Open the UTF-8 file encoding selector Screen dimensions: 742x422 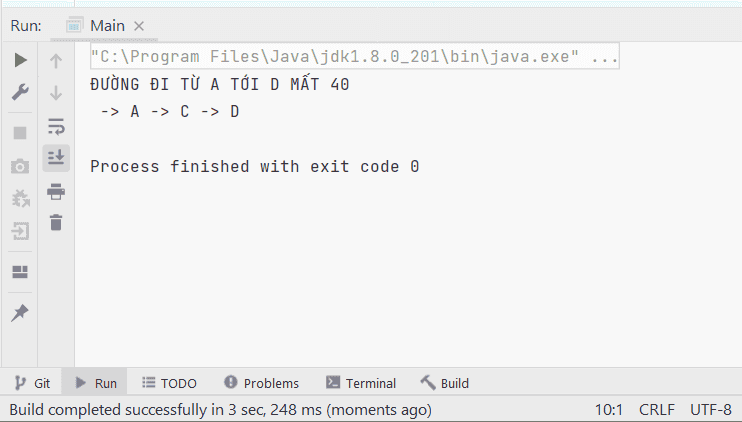pyautogui.click(x=711, y=410)
